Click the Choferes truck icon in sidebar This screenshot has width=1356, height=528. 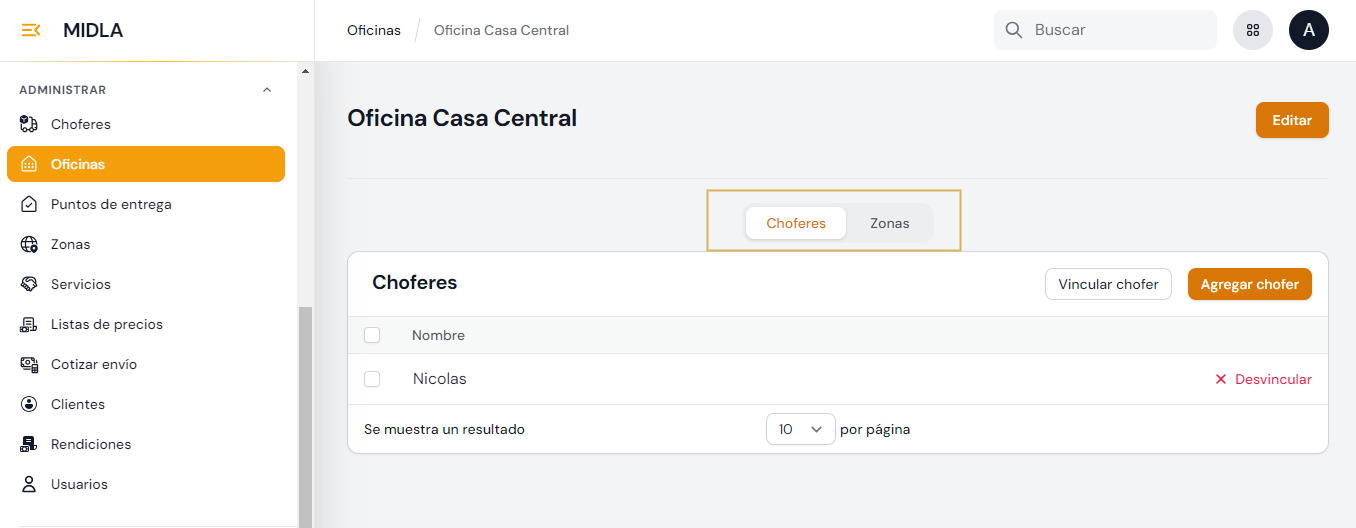click(29, 124)
